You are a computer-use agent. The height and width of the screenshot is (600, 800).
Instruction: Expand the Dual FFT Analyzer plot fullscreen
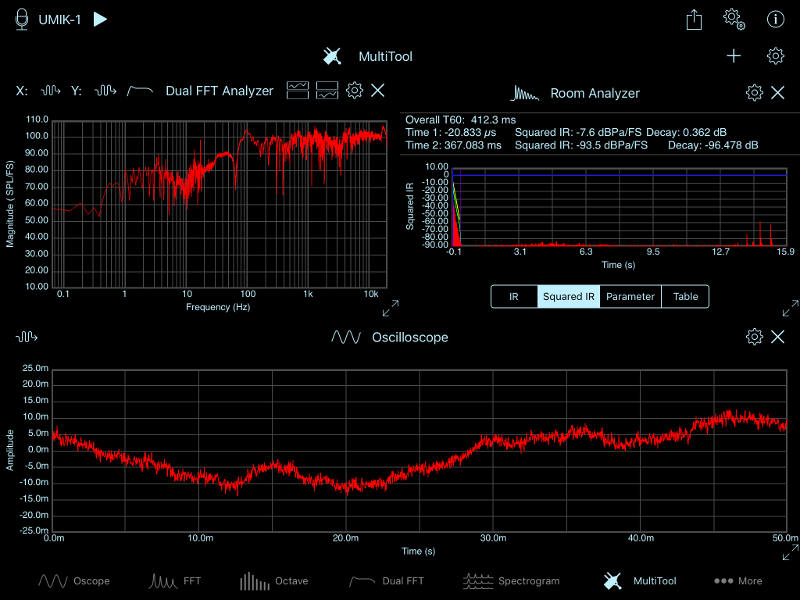[391, 308]
